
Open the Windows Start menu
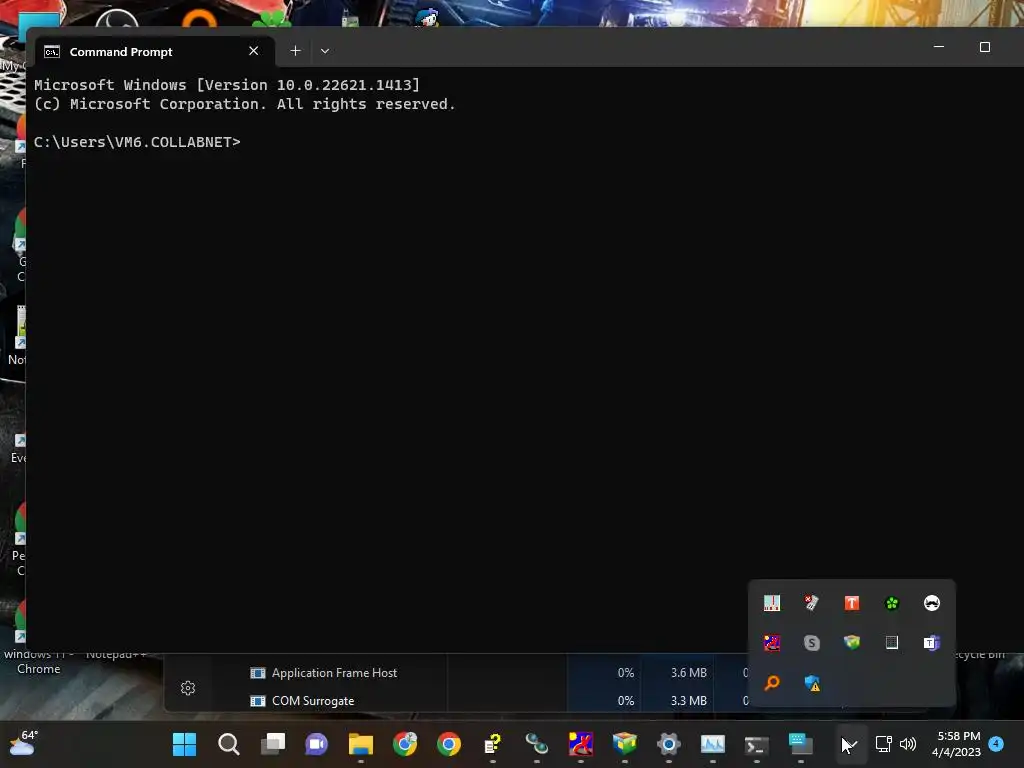(x=184, y=744)
